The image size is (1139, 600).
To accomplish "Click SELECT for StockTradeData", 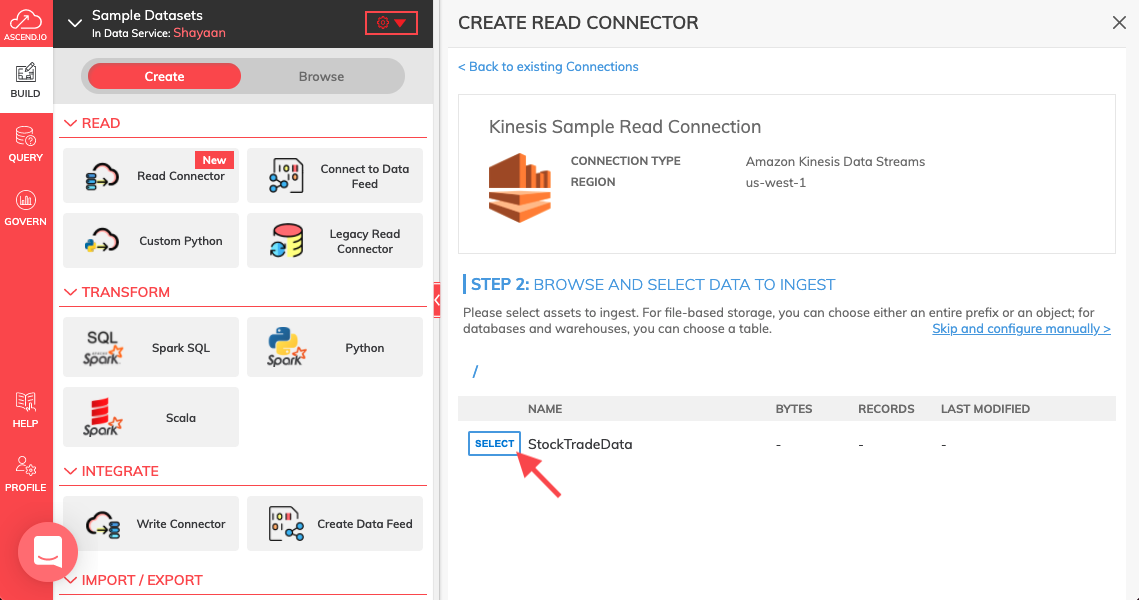I will pos(494,443).
